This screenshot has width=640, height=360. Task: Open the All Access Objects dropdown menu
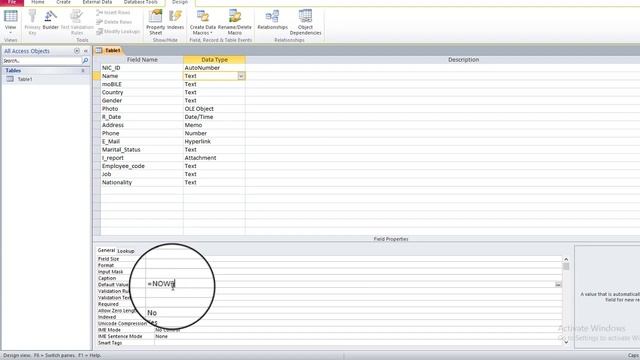(77, 51)
